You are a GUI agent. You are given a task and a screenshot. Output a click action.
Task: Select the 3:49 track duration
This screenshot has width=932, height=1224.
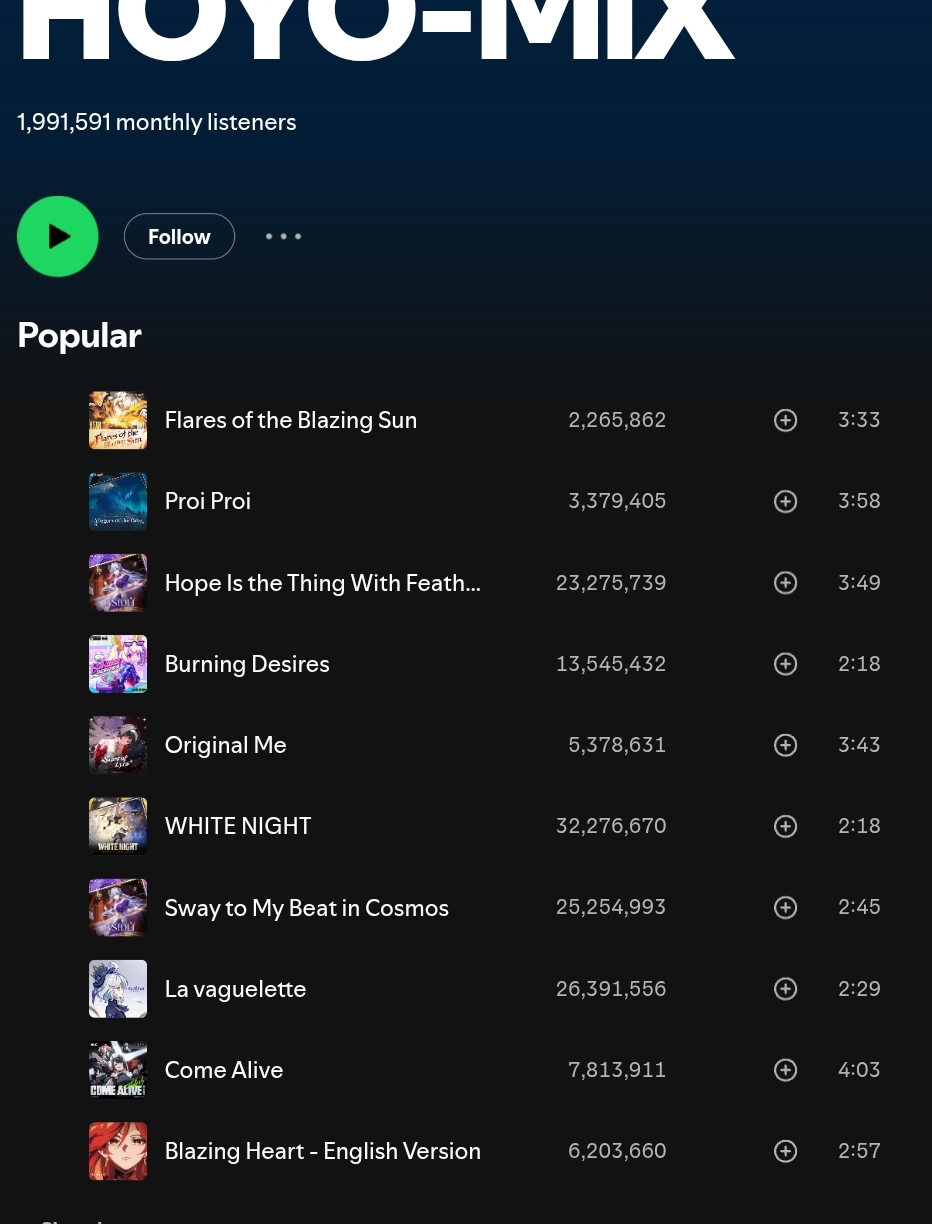tap(859, 582)
